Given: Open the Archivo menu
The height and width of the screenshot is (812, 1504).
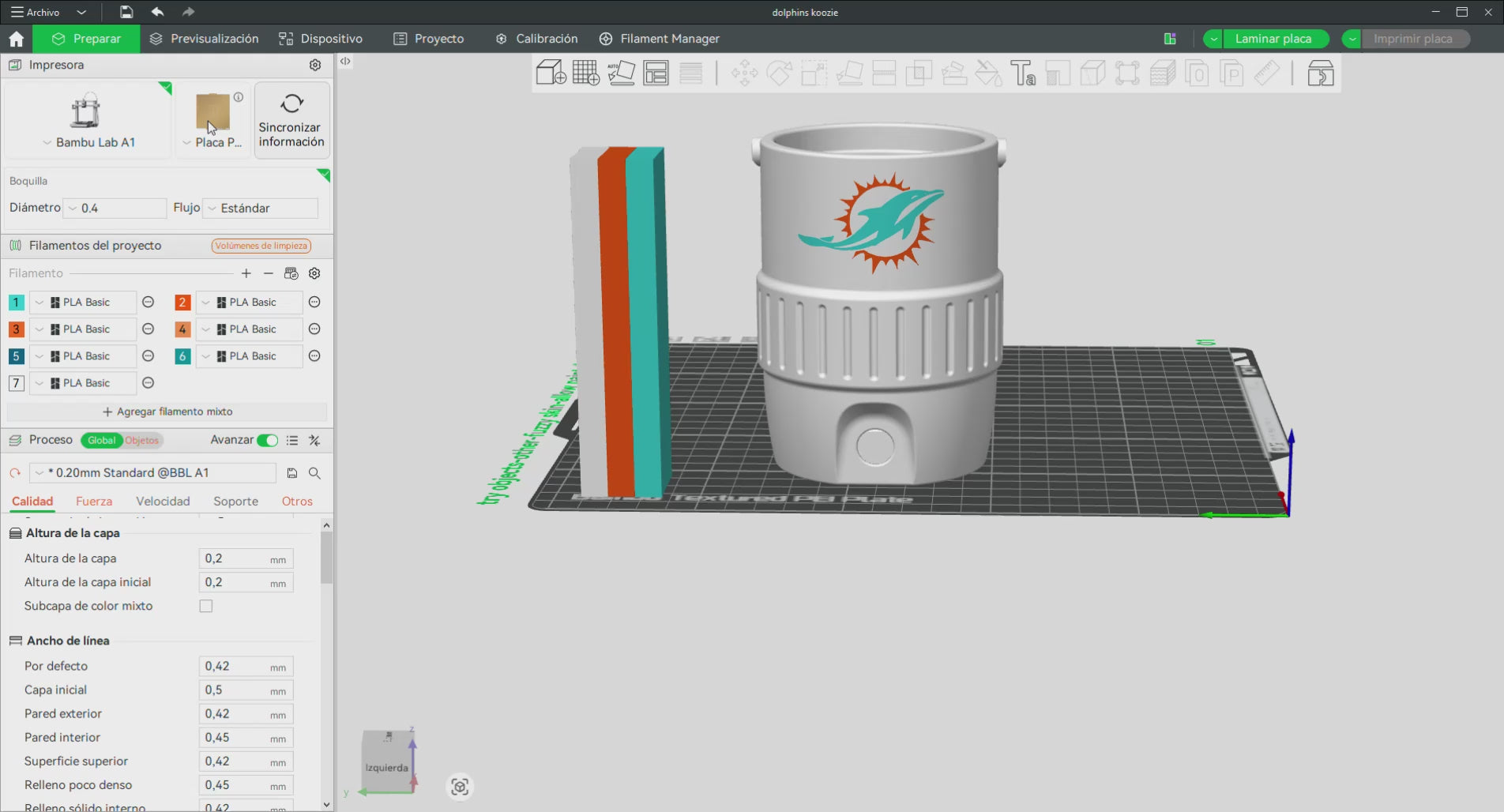Looking at the screenshot, I should 36,12.
